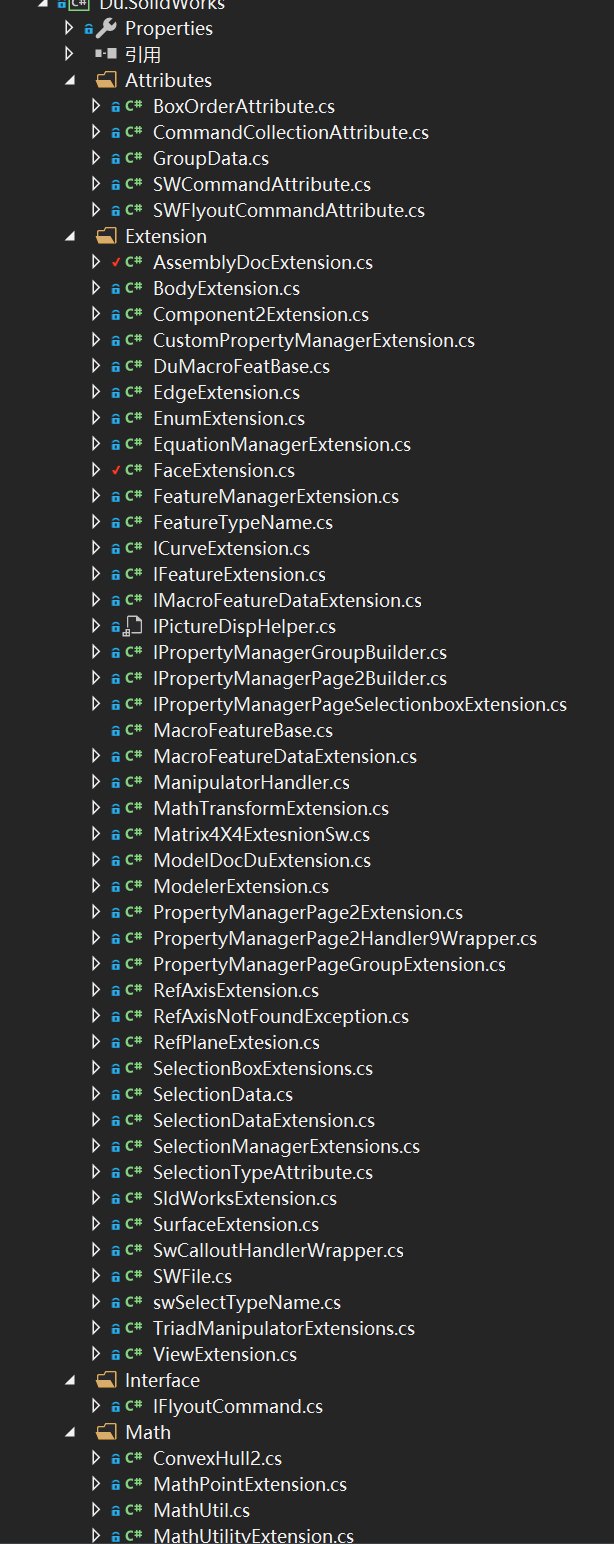
Task: Select TriadManipulatorExtensions.cs
Action: (284, 1328)
